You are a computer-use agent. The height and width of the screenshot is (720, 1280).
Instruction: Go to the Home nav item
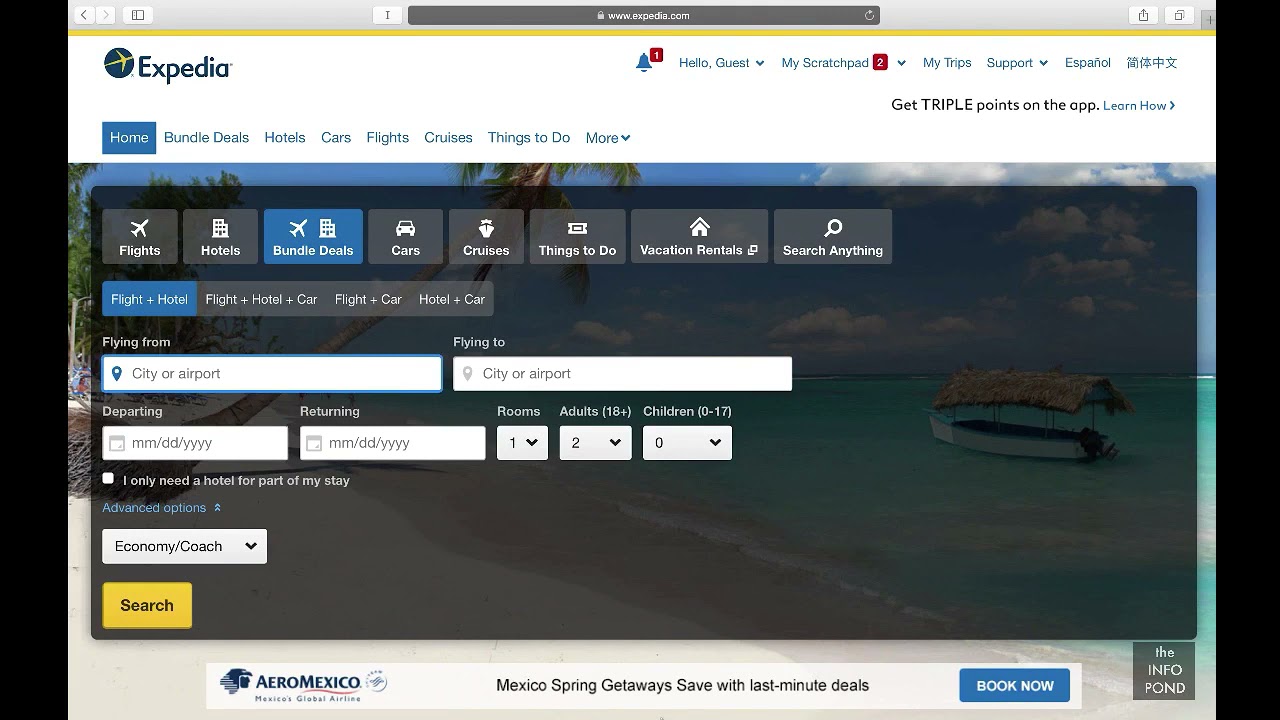point(129,138)
